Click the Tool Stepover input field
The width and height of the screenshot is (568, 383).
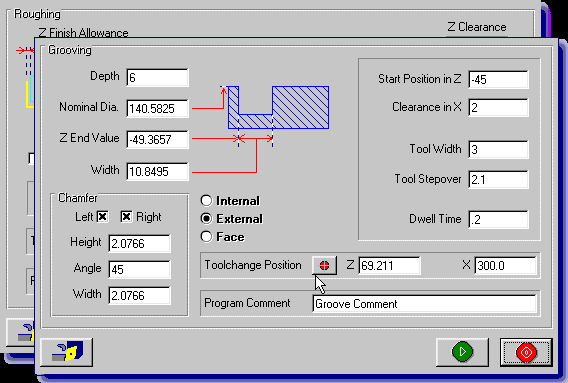click(498, 179)
